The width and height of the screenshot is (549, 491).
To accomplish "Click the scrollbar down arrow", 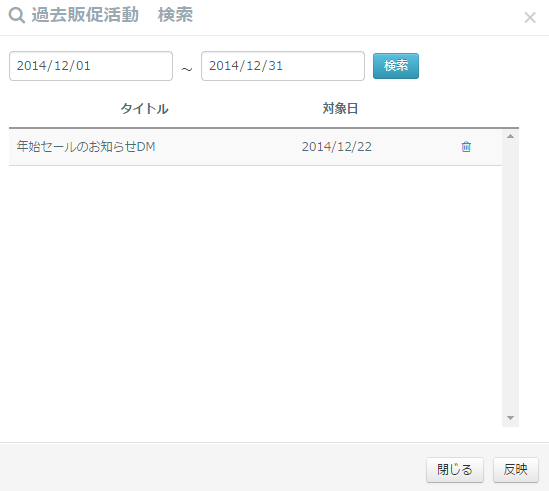I will click(x=510, y=418).
